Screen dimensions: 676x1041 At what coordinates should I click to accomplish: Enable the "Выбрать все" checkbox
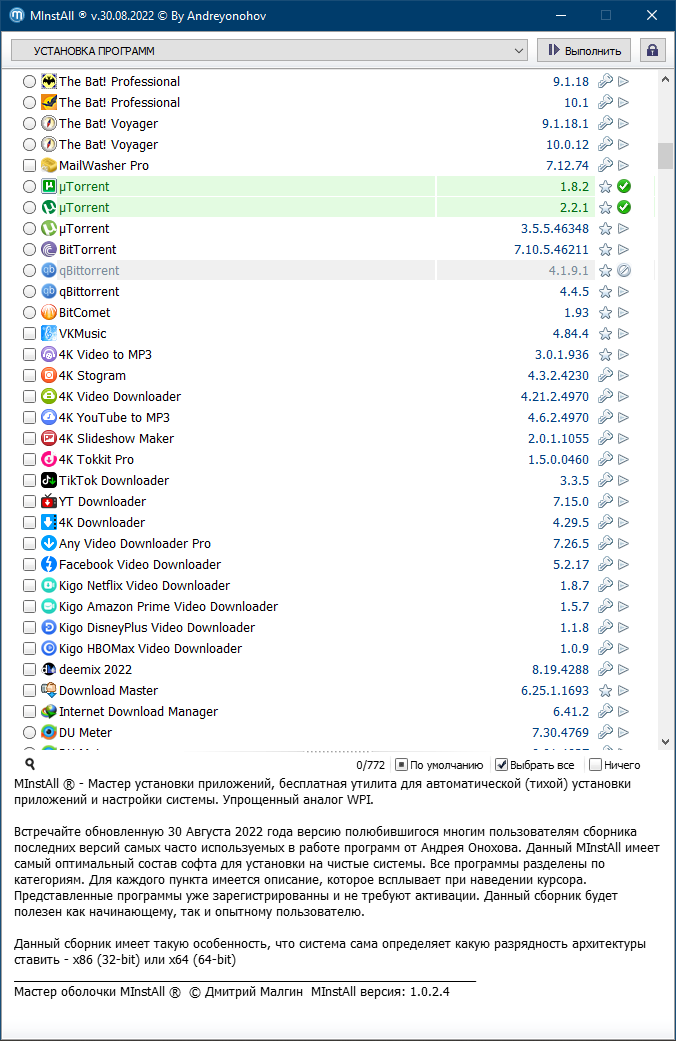click(503, 765)
